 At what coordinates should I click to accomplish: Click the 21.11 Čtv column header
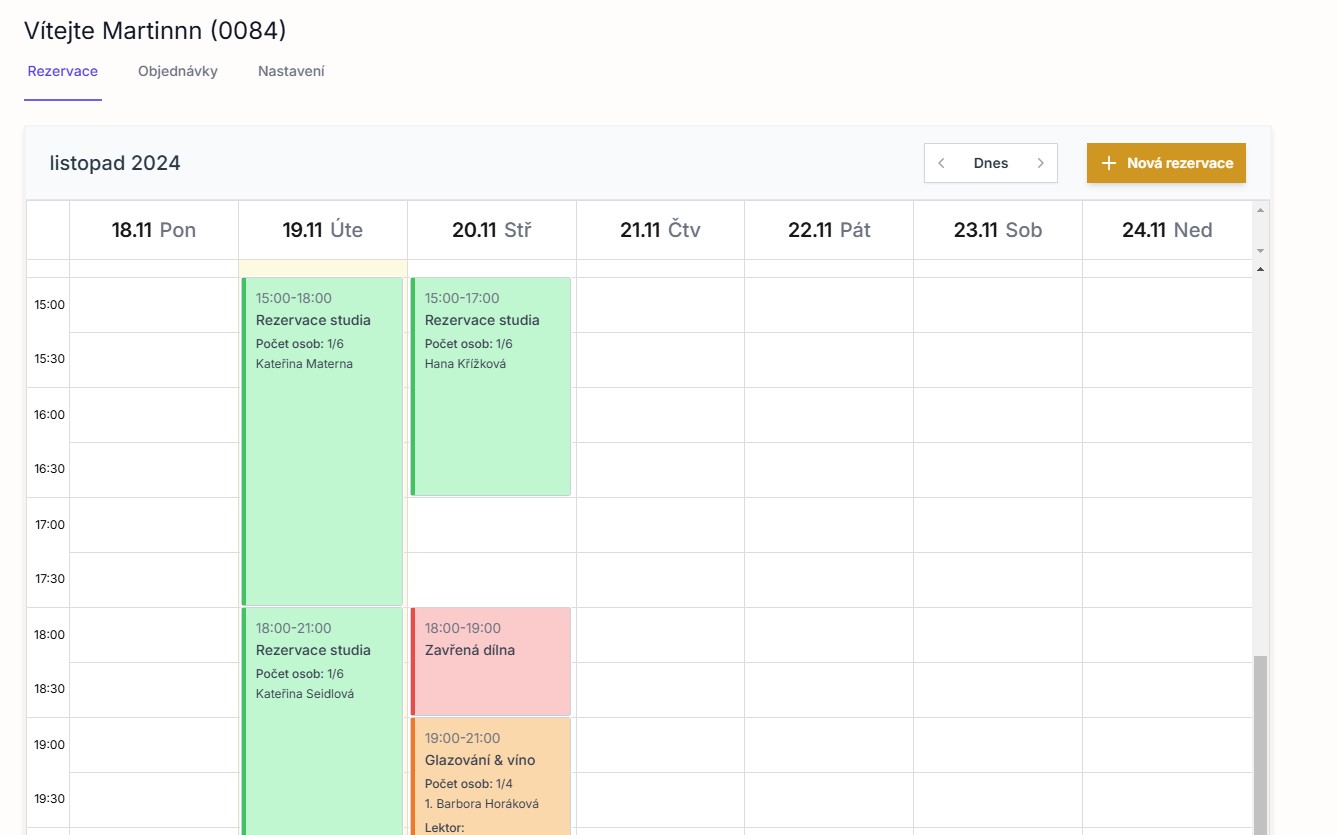coord(660,230)
